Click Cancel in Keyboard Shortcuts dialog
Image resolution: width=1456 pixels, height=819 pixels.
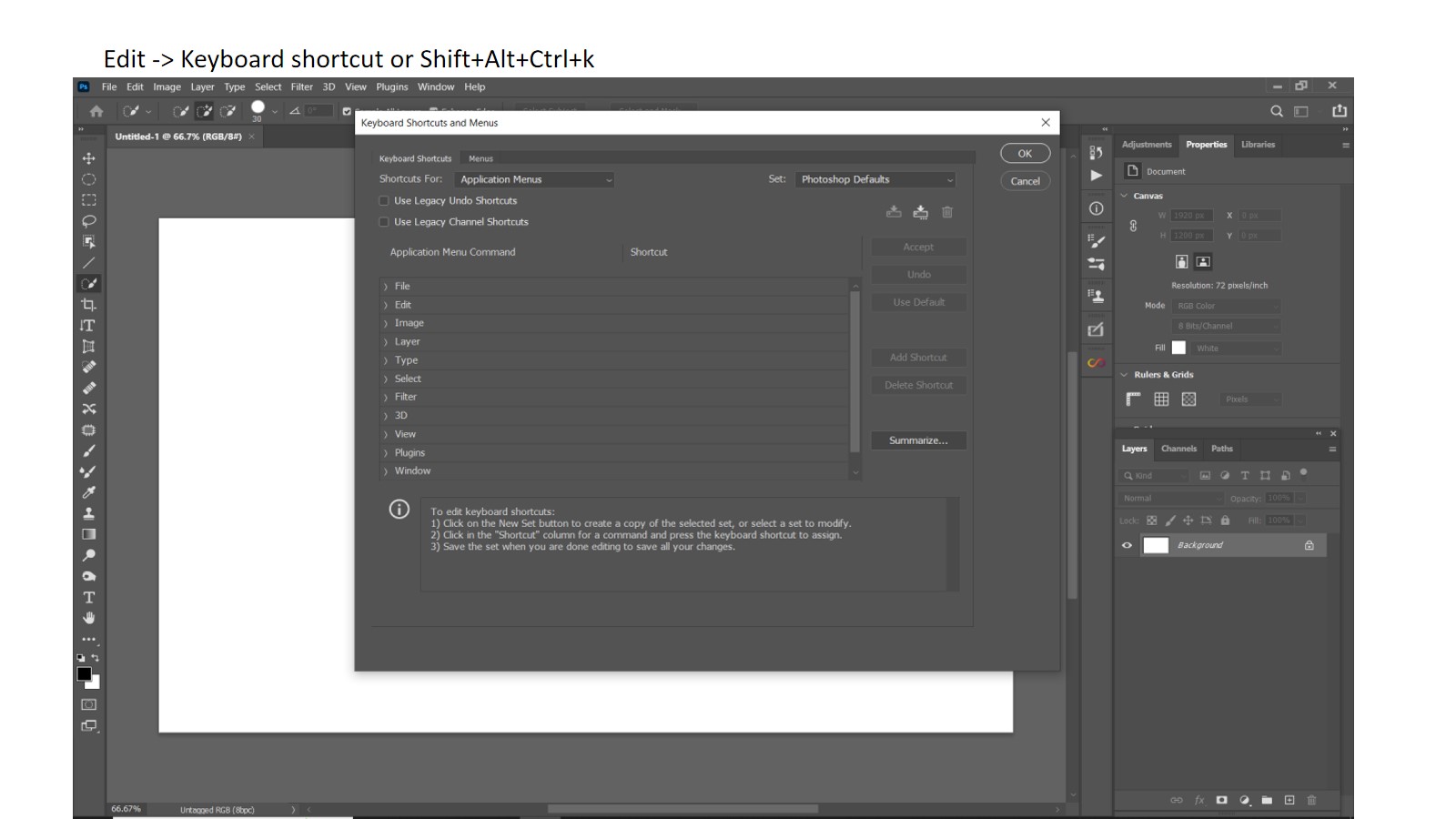click(1025, 181)
